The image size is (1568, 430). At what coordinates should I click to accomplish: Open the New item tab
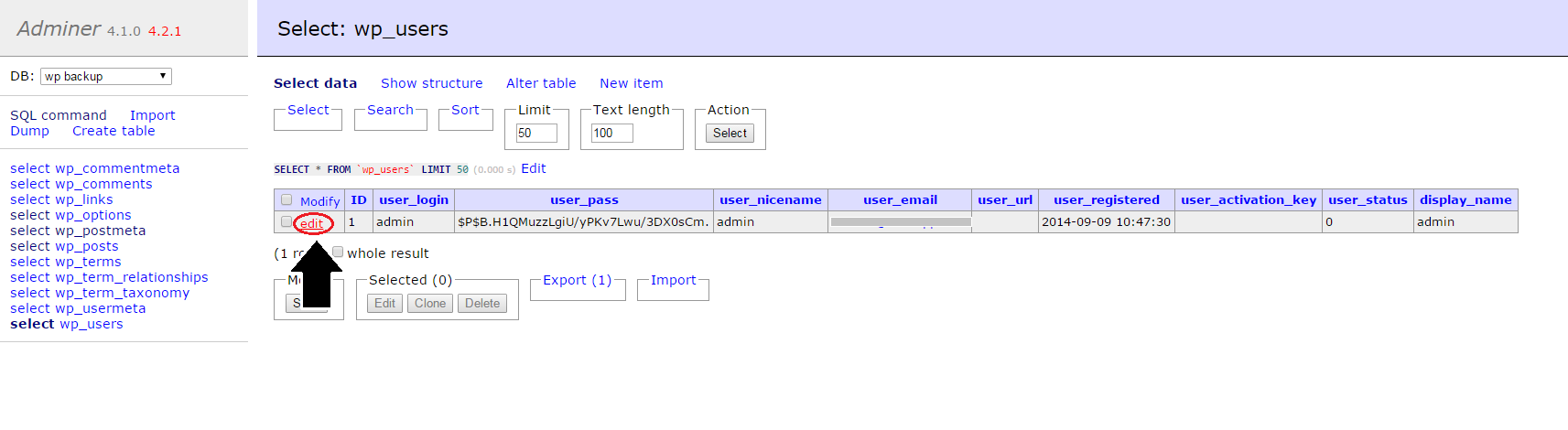coord(631,83)
